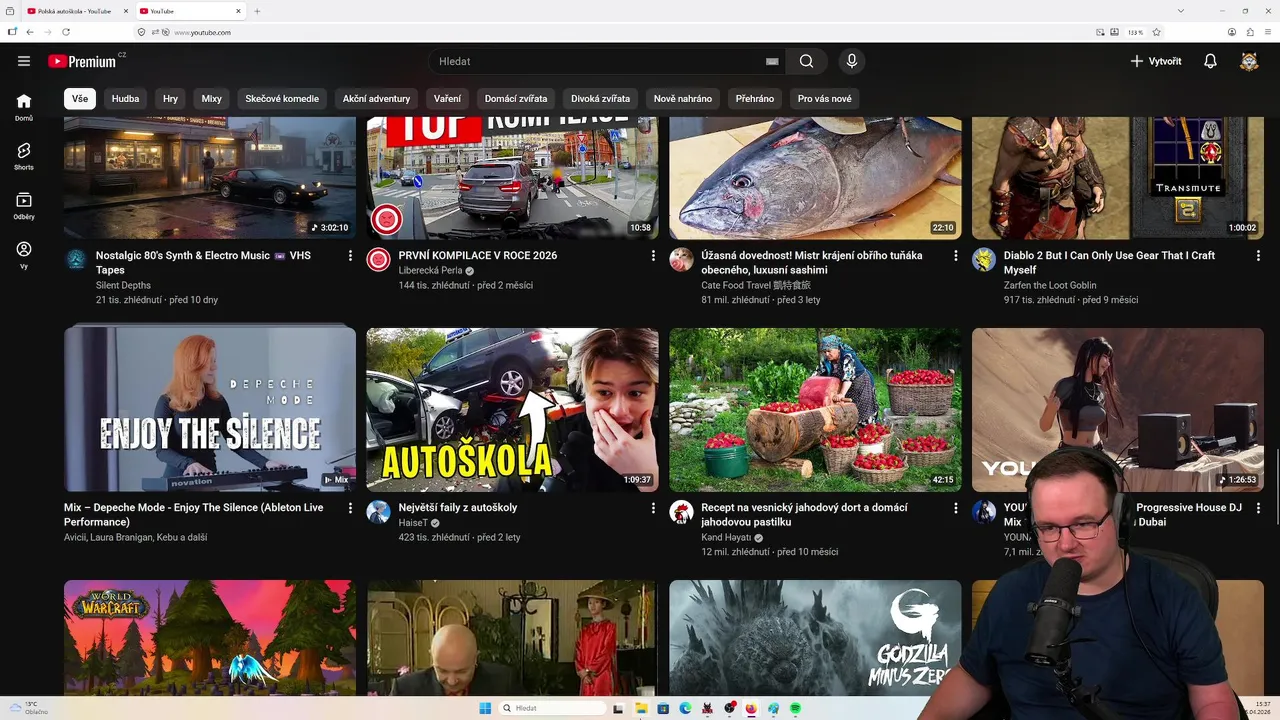Image resolution: width=1280 pixels, height=720 pixels.
Task: Activate microphone voice search
Action: click(x=851, y=61)
